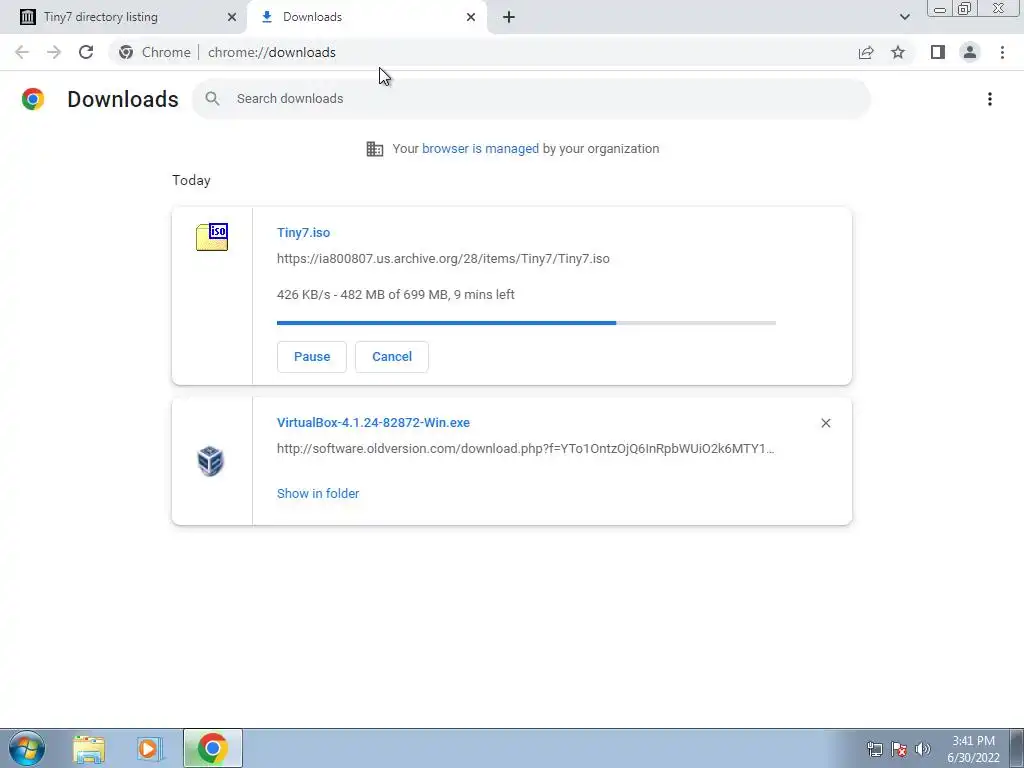
Task: Click the Tiny7.iso archive.org source URL
Action: (443, 259)
